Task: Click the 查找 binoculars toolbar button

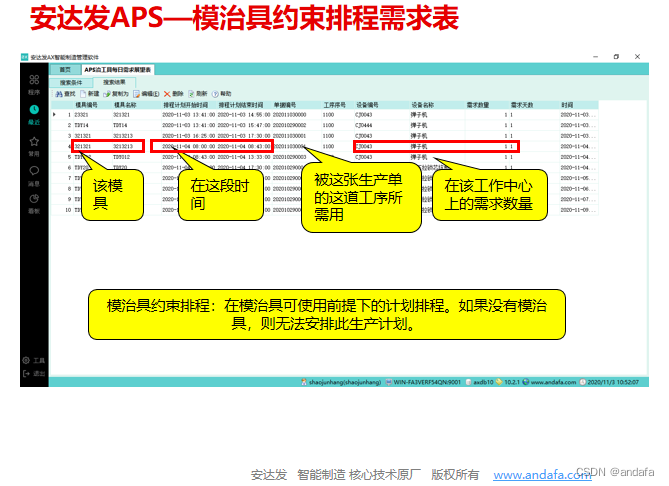Action: click(65, 94)
